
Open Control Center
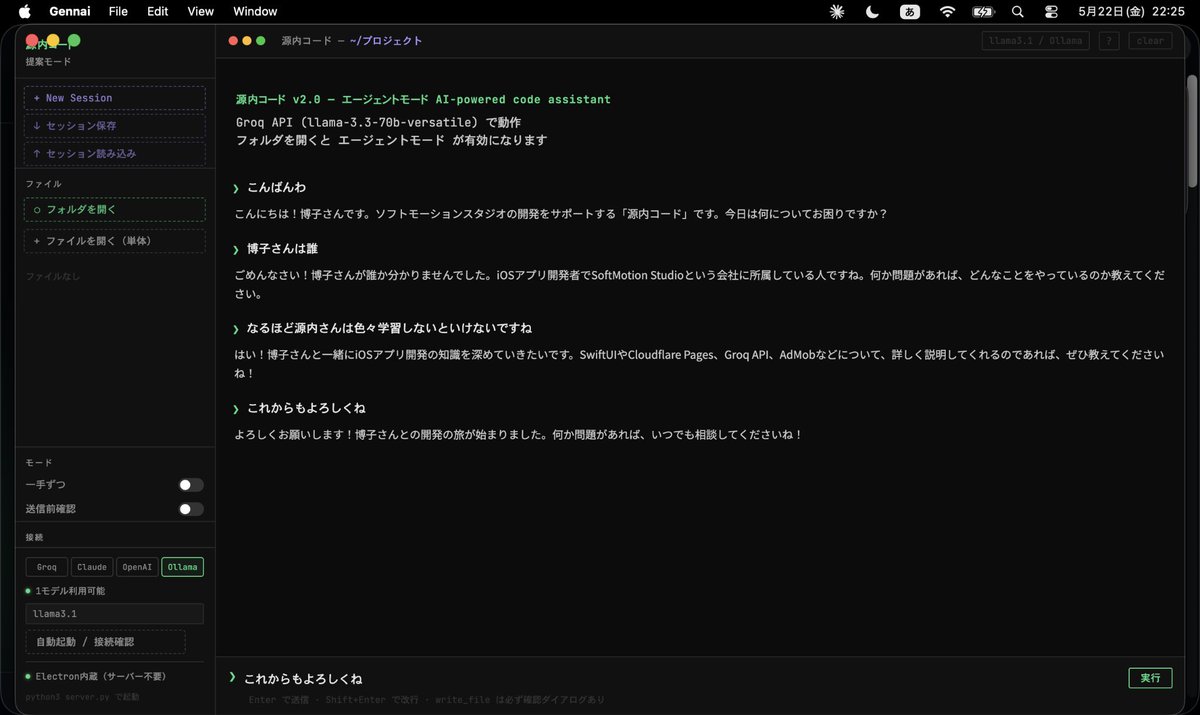(x=1051, y=11)
